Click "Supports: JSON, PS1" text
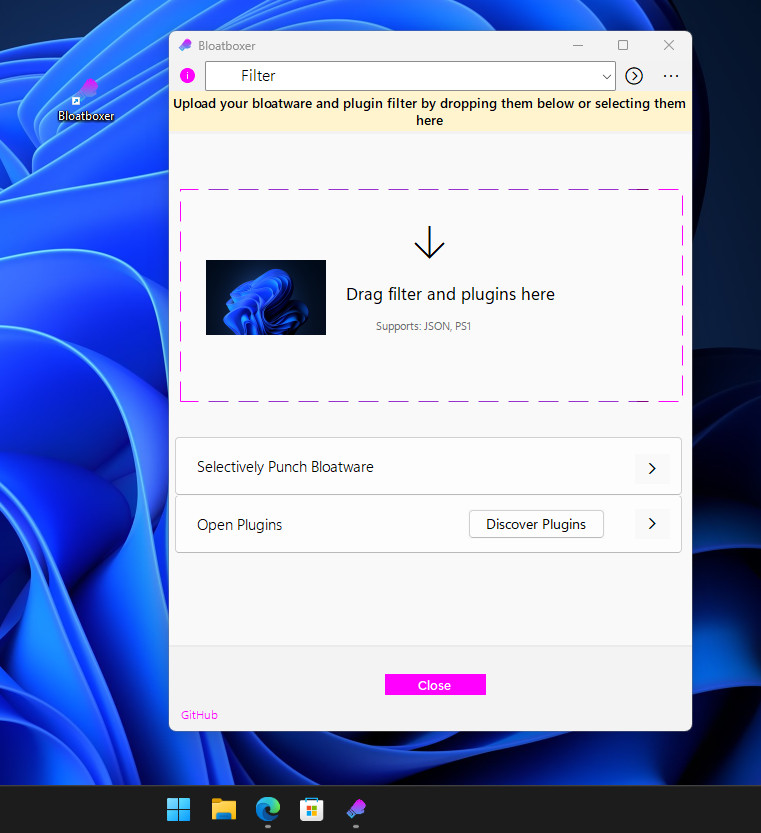Screen dimensions: 761x833 pyautogui.click(x=424, y=326)
